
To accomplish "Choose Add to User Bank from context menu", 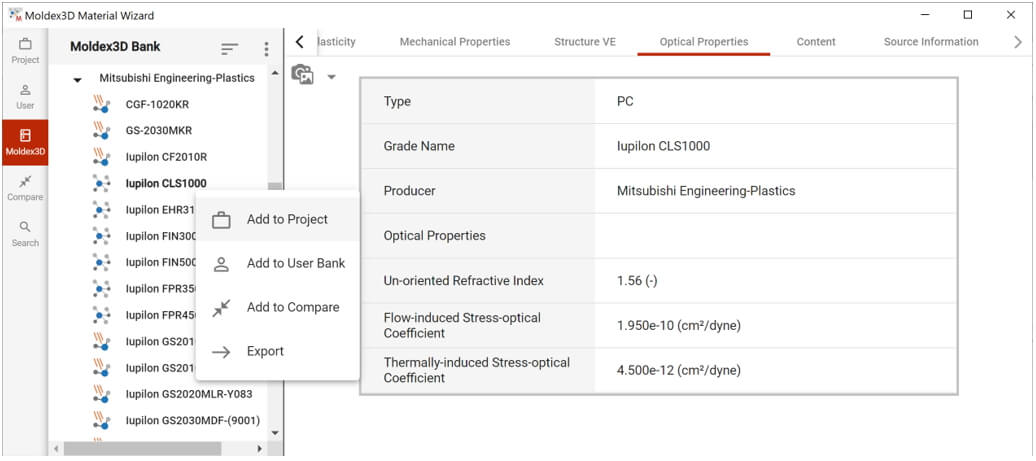I will [x=278, y=264].
